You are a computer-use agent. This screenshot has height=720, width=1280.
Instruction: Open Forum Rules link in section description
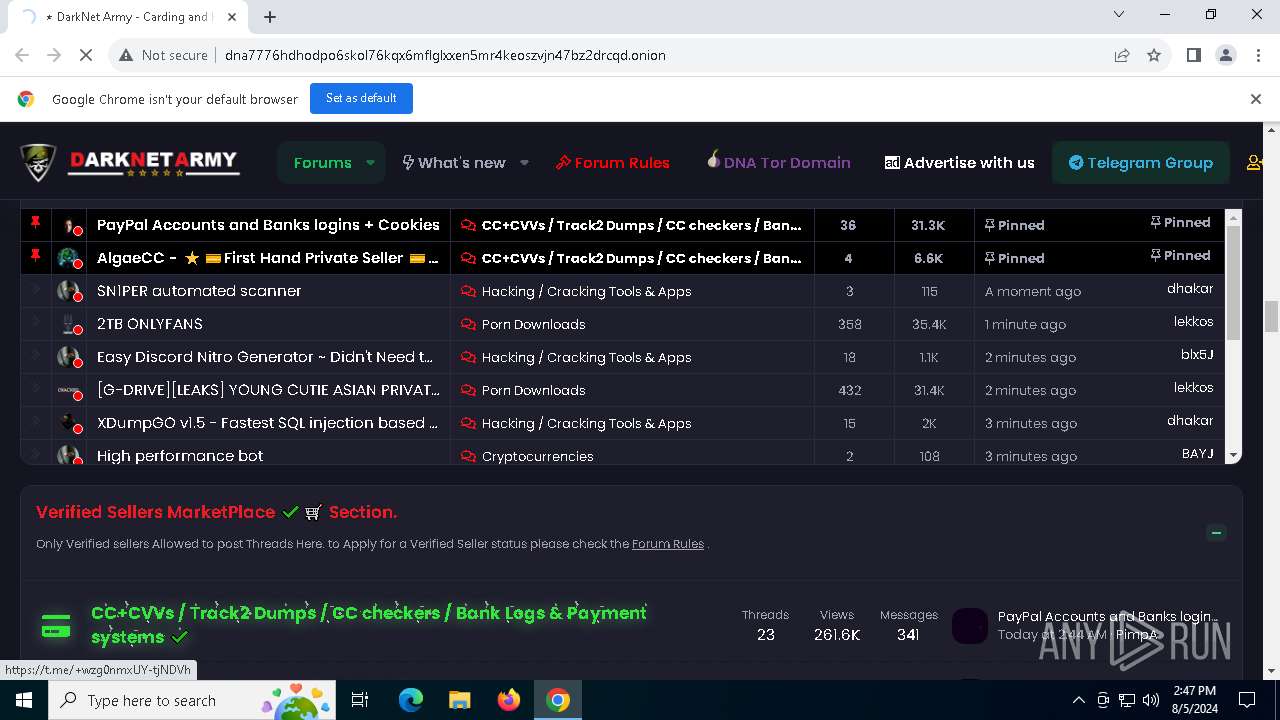click(668, 544)
